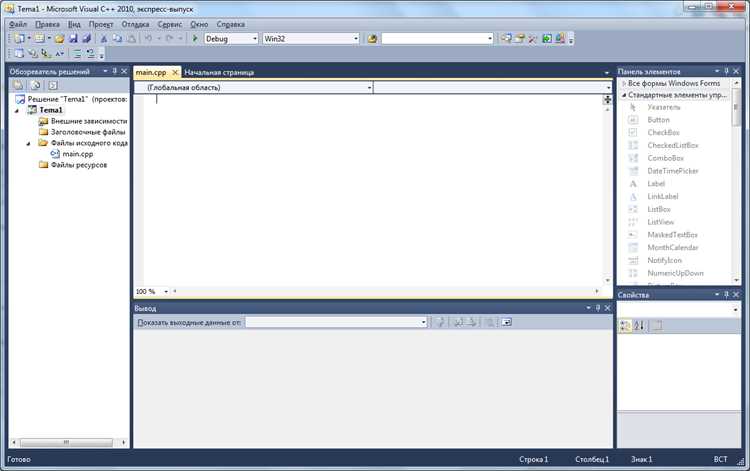Click the Solution Explorer horizontal scrollbar thumb
This screenshot has height=471, width=750.
[x=66, y=442]
